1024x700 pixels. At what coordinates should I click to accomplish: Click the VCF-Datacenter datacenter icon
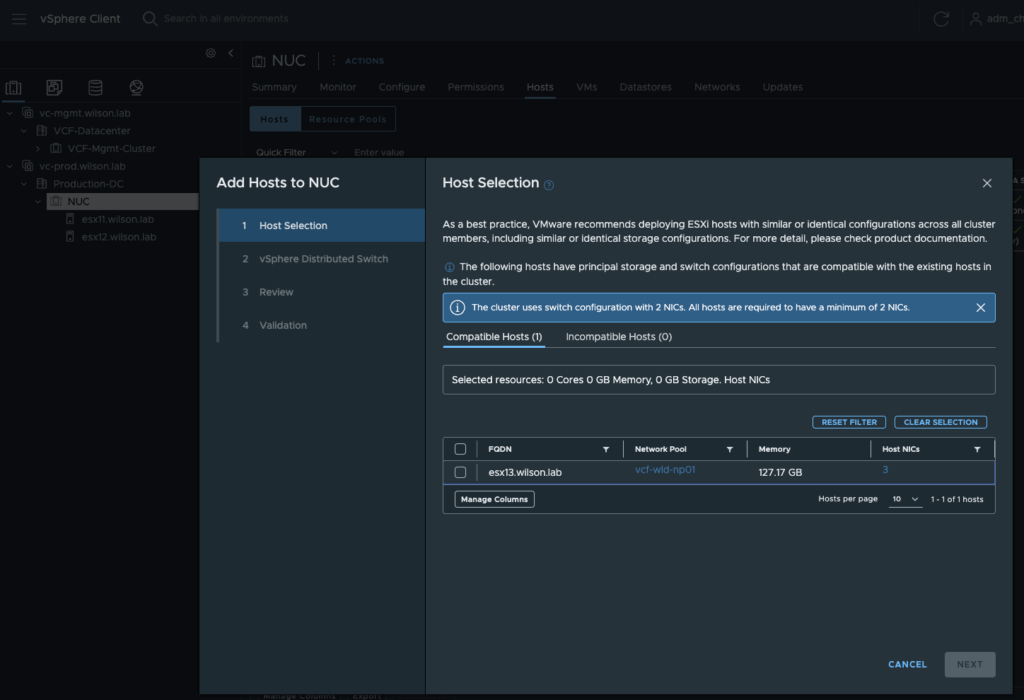[x=42, y=131]
